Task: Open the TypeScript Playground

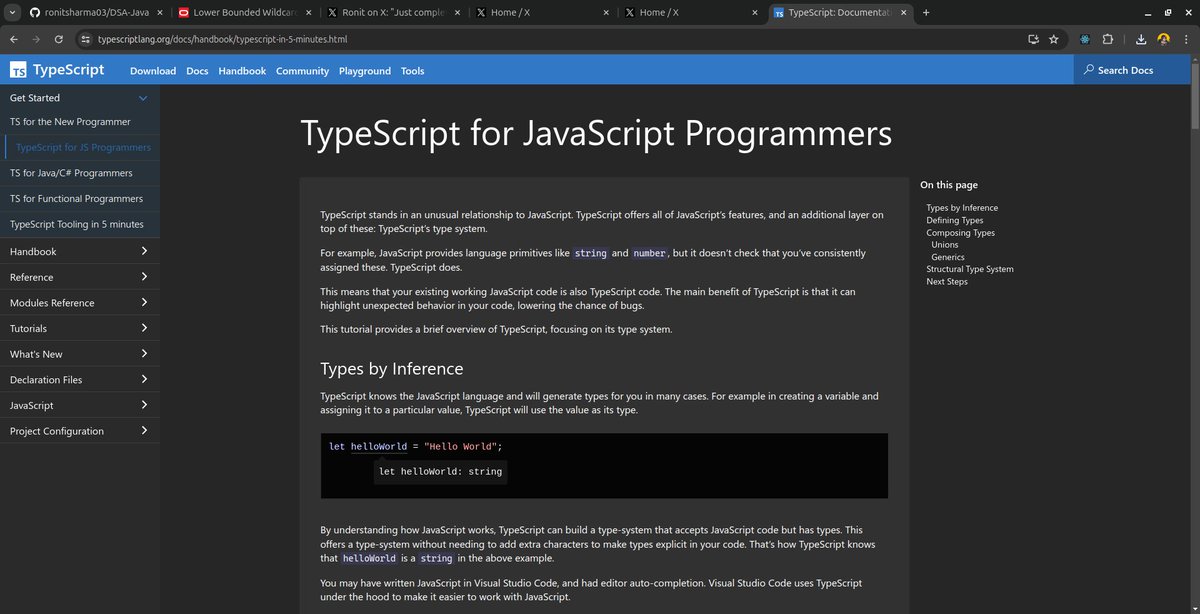Action: [365, 71]
